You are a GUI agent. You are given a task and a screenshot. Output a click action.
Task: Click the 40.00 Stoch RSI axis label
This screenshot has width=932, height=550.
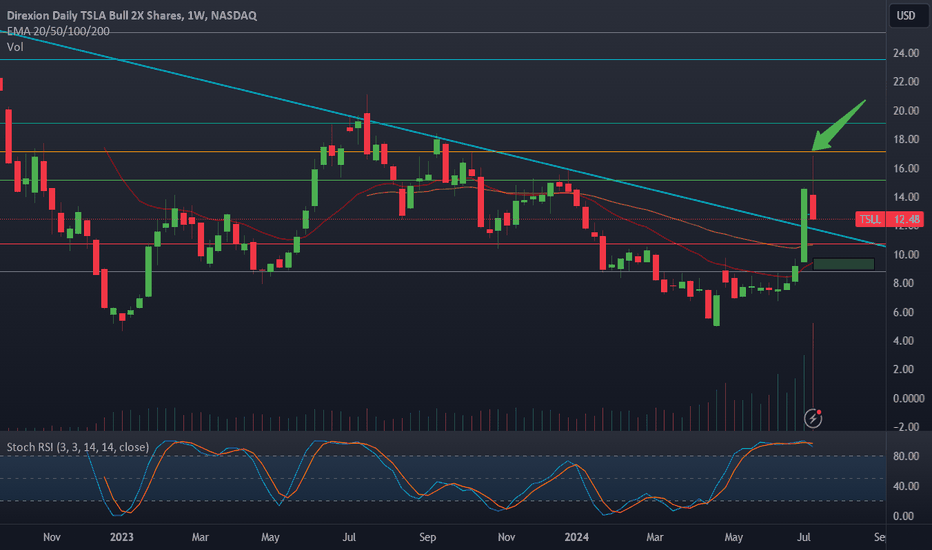point(906,486)
